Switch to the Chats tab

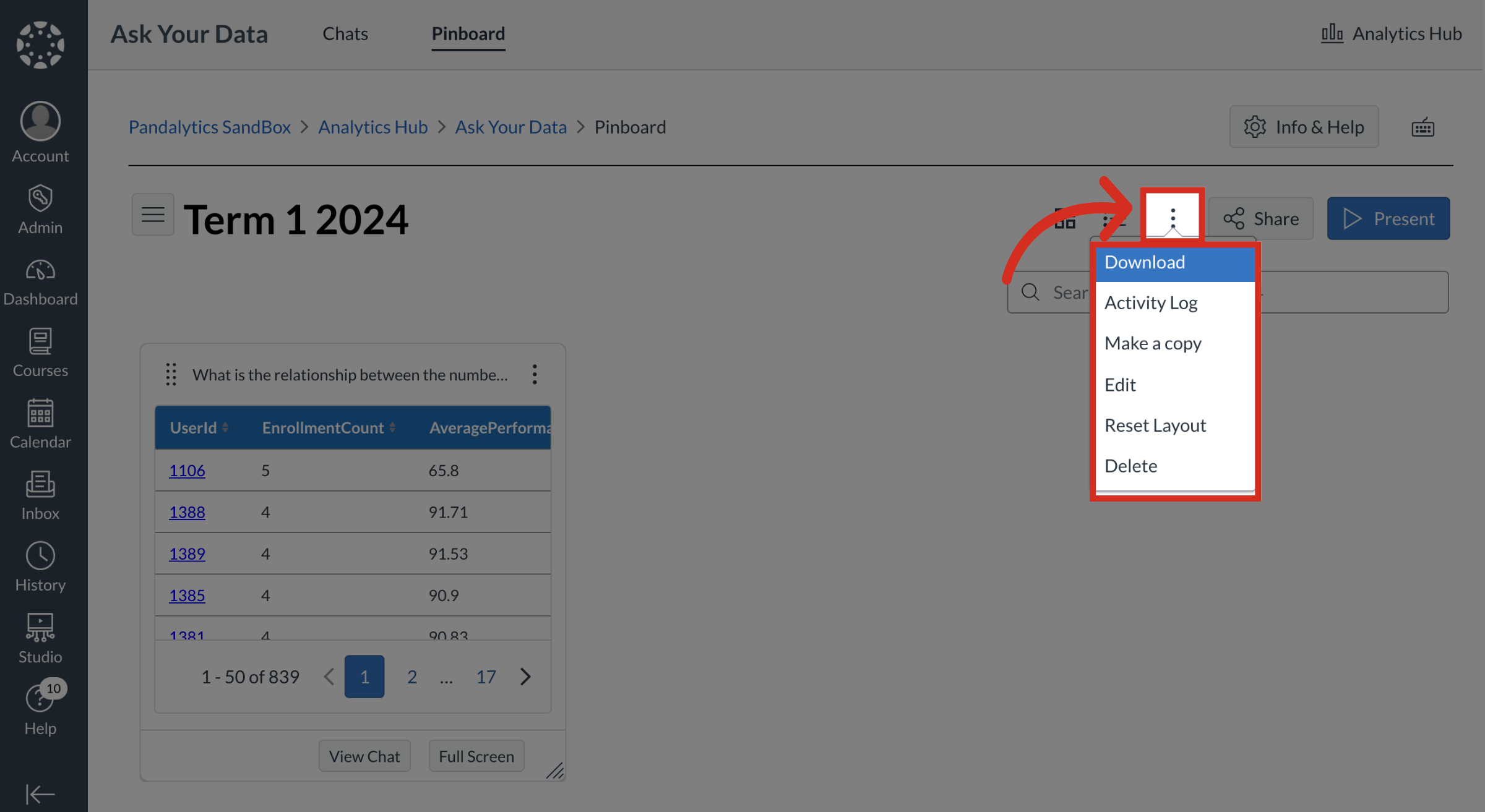pos(345,33)
